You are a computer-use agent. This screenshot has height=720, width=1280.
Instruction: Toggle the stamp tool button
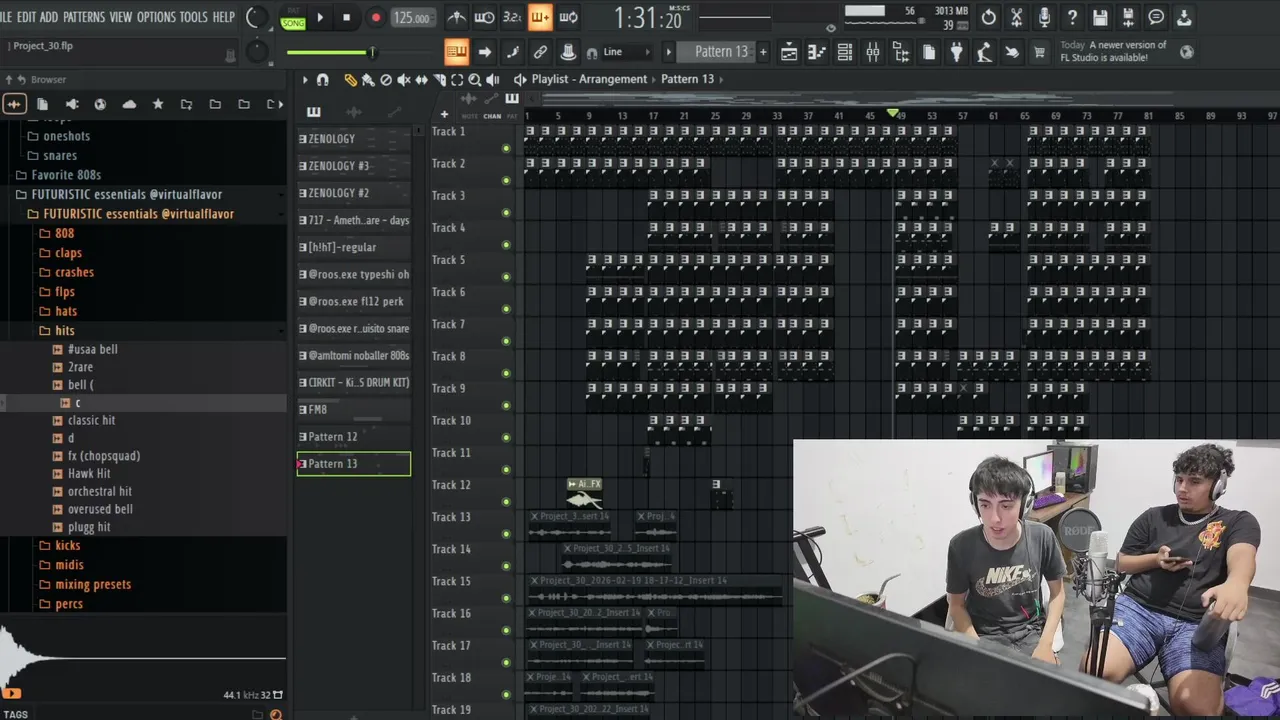point(568,52)
